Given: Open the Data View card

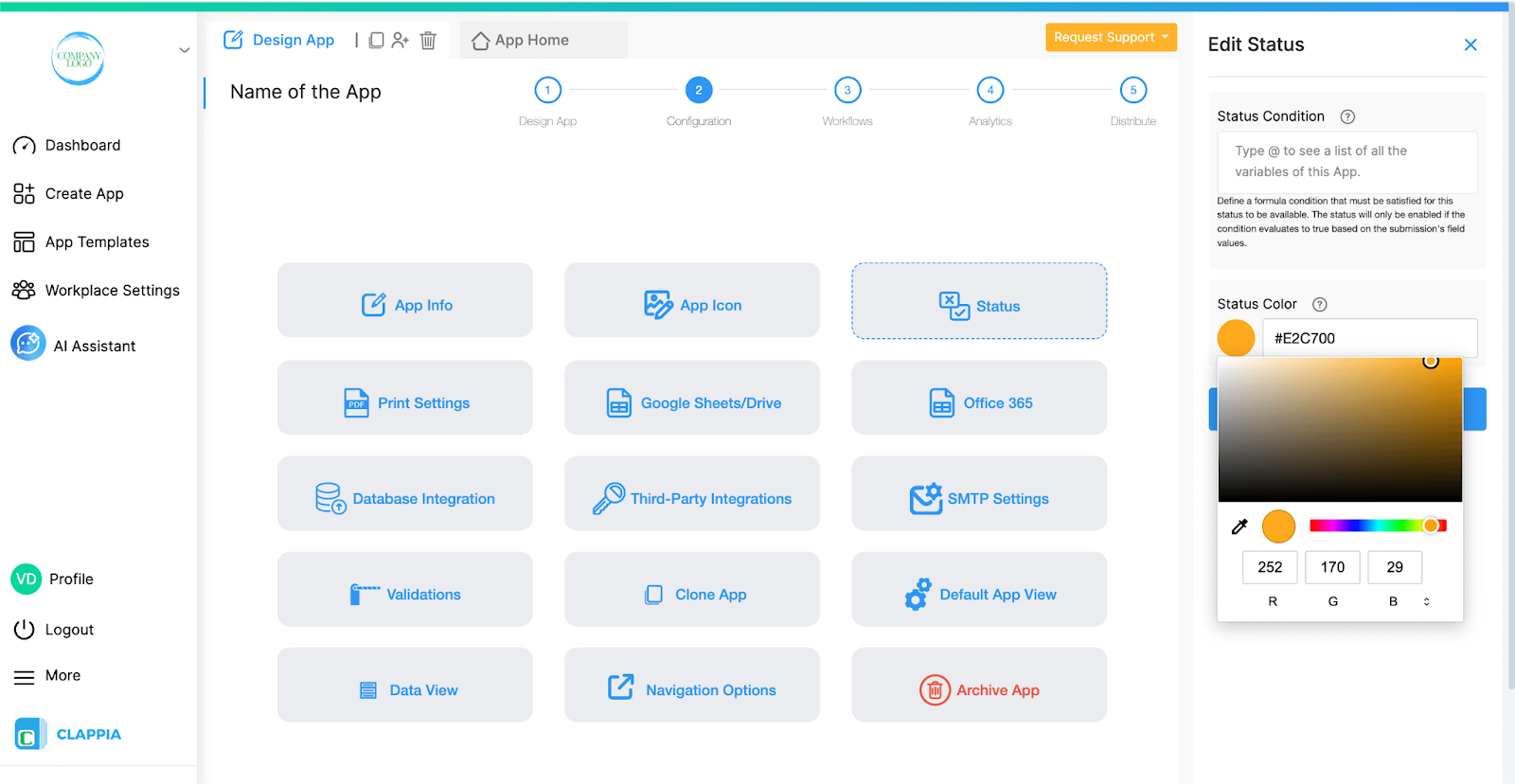Looking at the screenshot, I should point(405,685).
